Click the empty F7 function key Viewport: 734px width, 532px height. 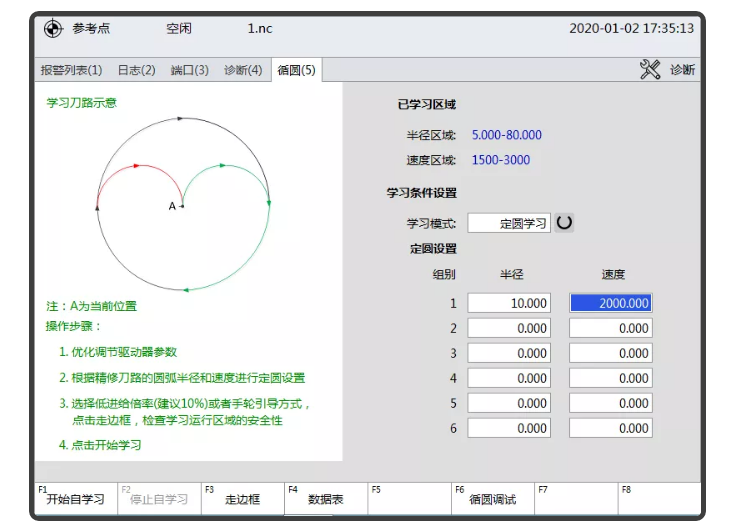[576, 498]
